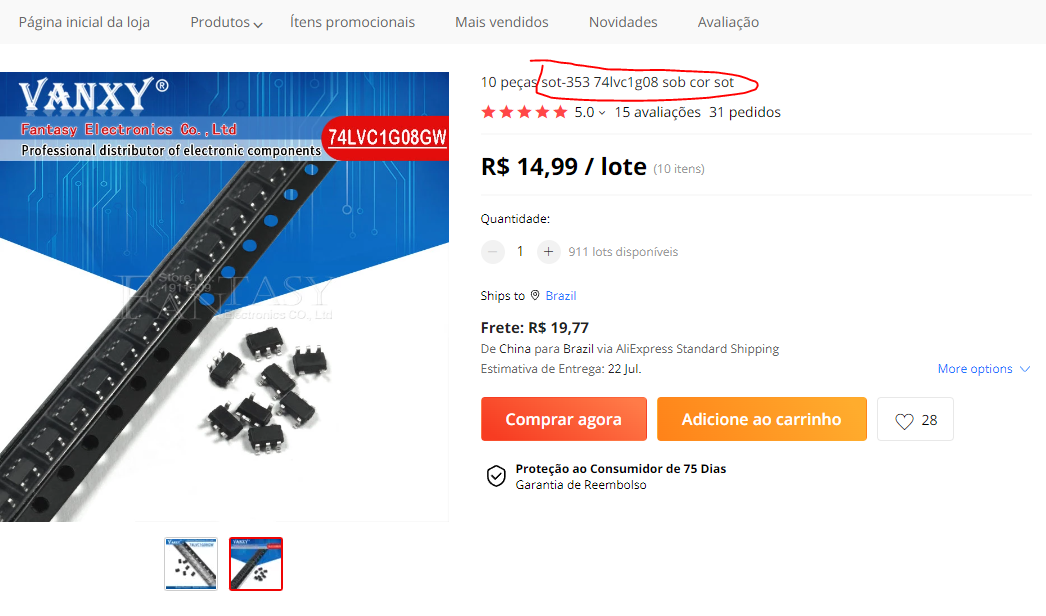The width and height of the screenshot is (1046, 616).
Task: Open the Produtos dropdown menu
Action: coord(227,23)
